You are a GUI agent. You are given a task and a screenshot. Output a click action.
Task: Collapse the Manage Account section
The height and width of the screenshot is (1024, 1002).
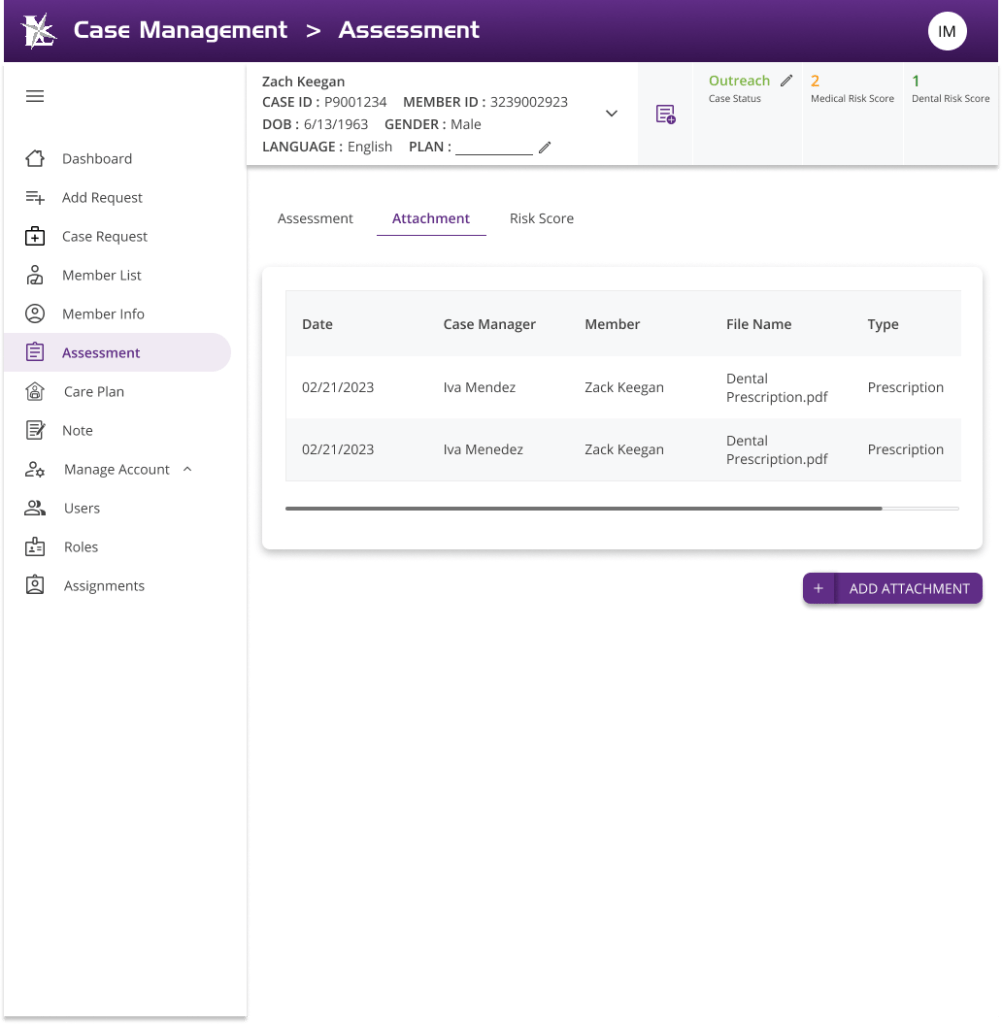[187, 469]
